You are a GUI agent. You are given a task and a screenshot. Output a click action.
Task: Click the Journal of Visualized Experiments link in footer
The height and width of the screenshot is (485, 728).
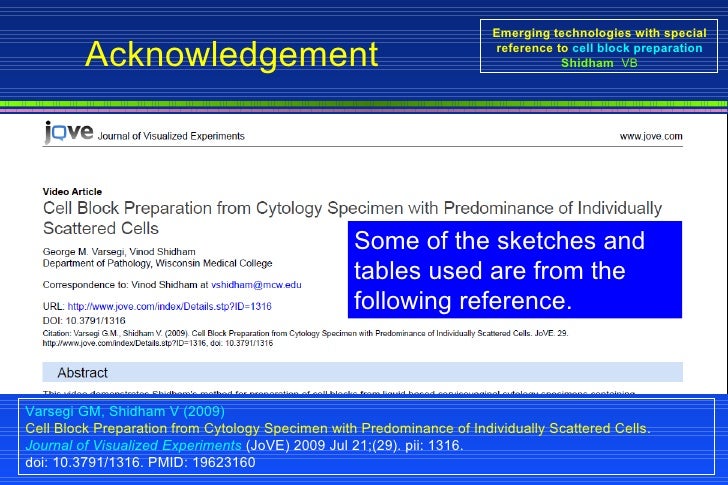(x=134, y=445)
